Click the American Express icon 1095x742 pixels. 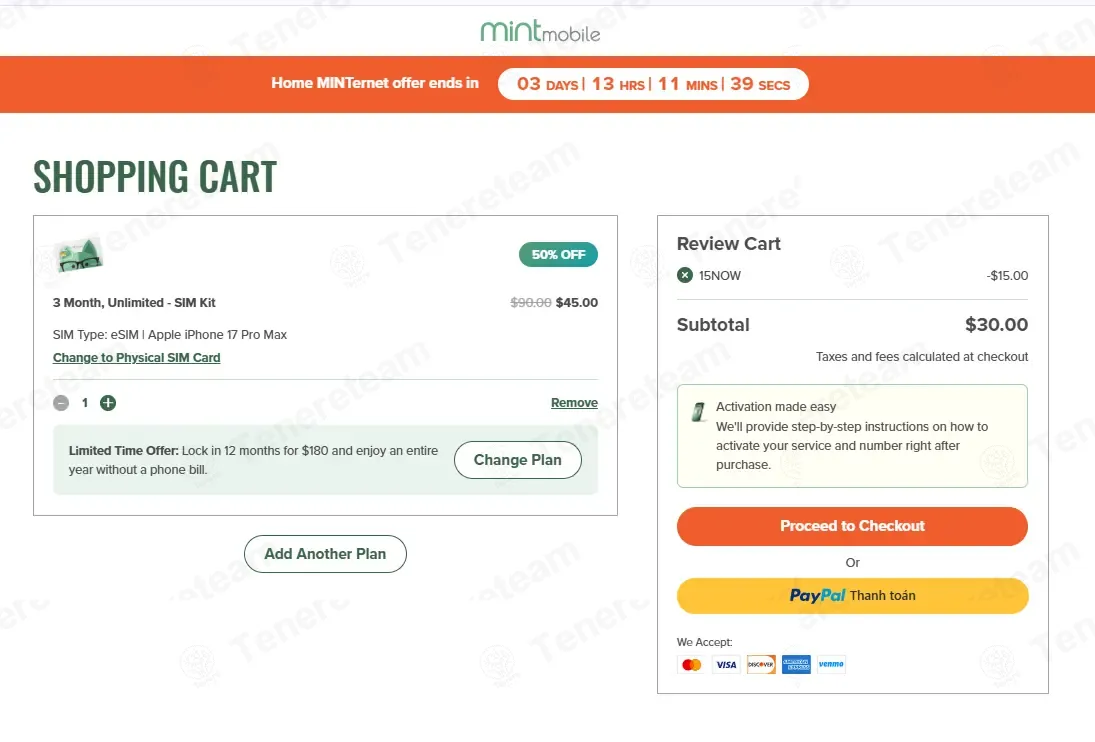click(796, 664)
